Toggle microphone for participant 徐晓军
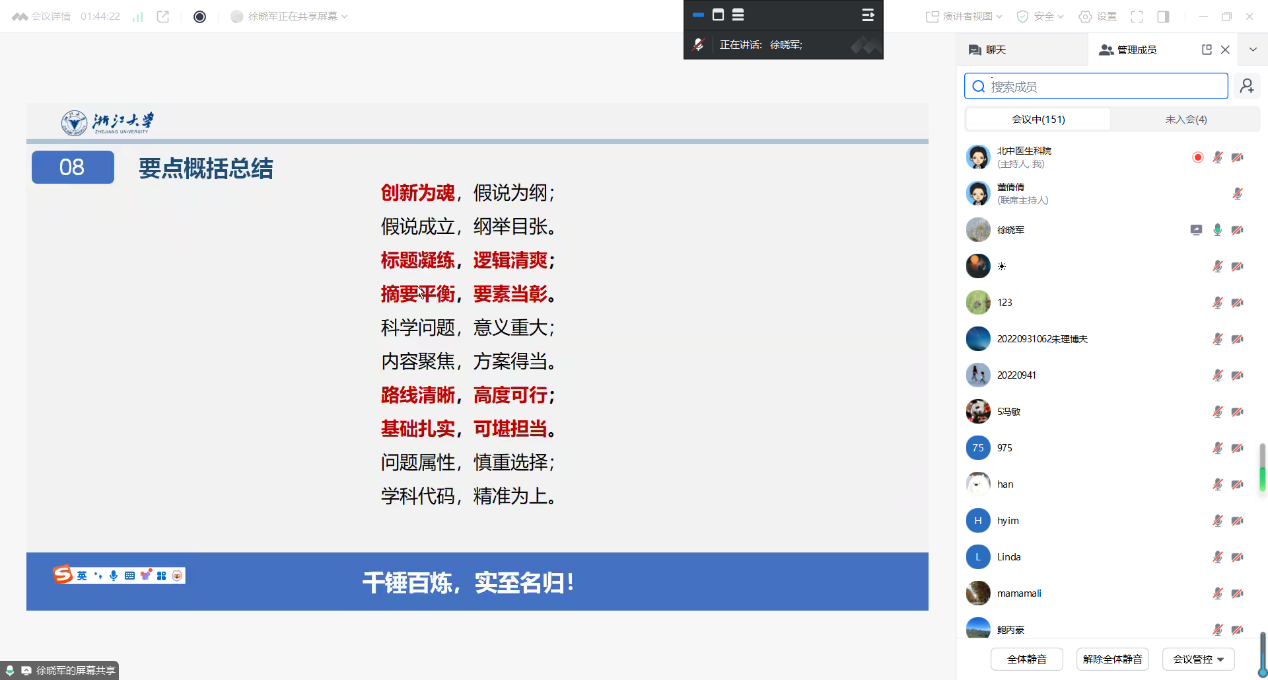Screen dimensions: 1268x680 tap(1217, 230)
